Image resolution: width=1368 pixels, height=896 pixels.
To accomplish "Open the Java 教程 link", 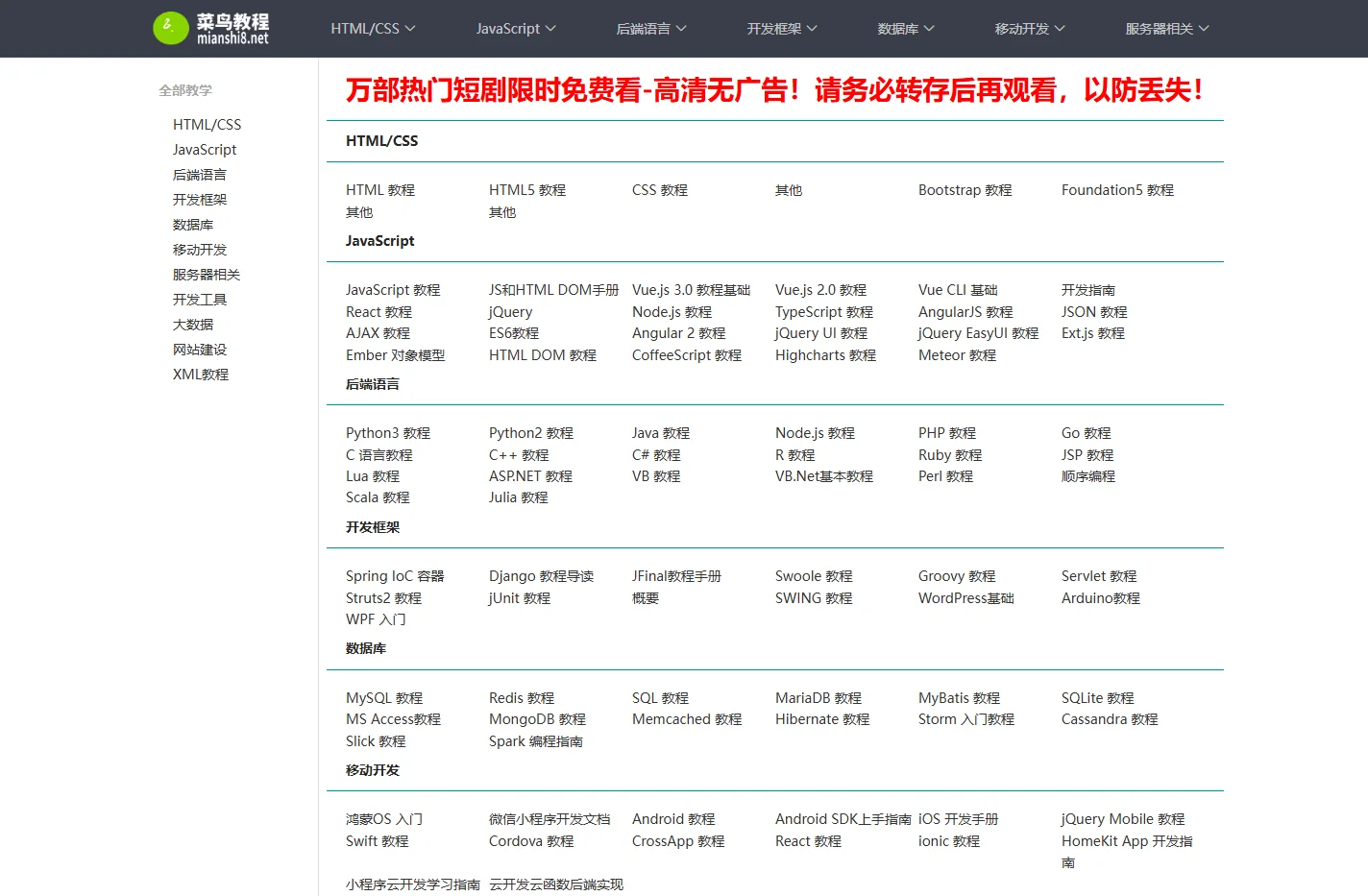I will [x=661, y=433].
